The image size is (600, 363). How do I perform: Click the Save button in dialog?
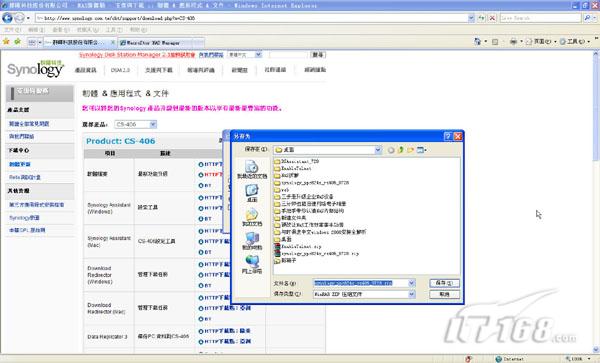(444, 283)
